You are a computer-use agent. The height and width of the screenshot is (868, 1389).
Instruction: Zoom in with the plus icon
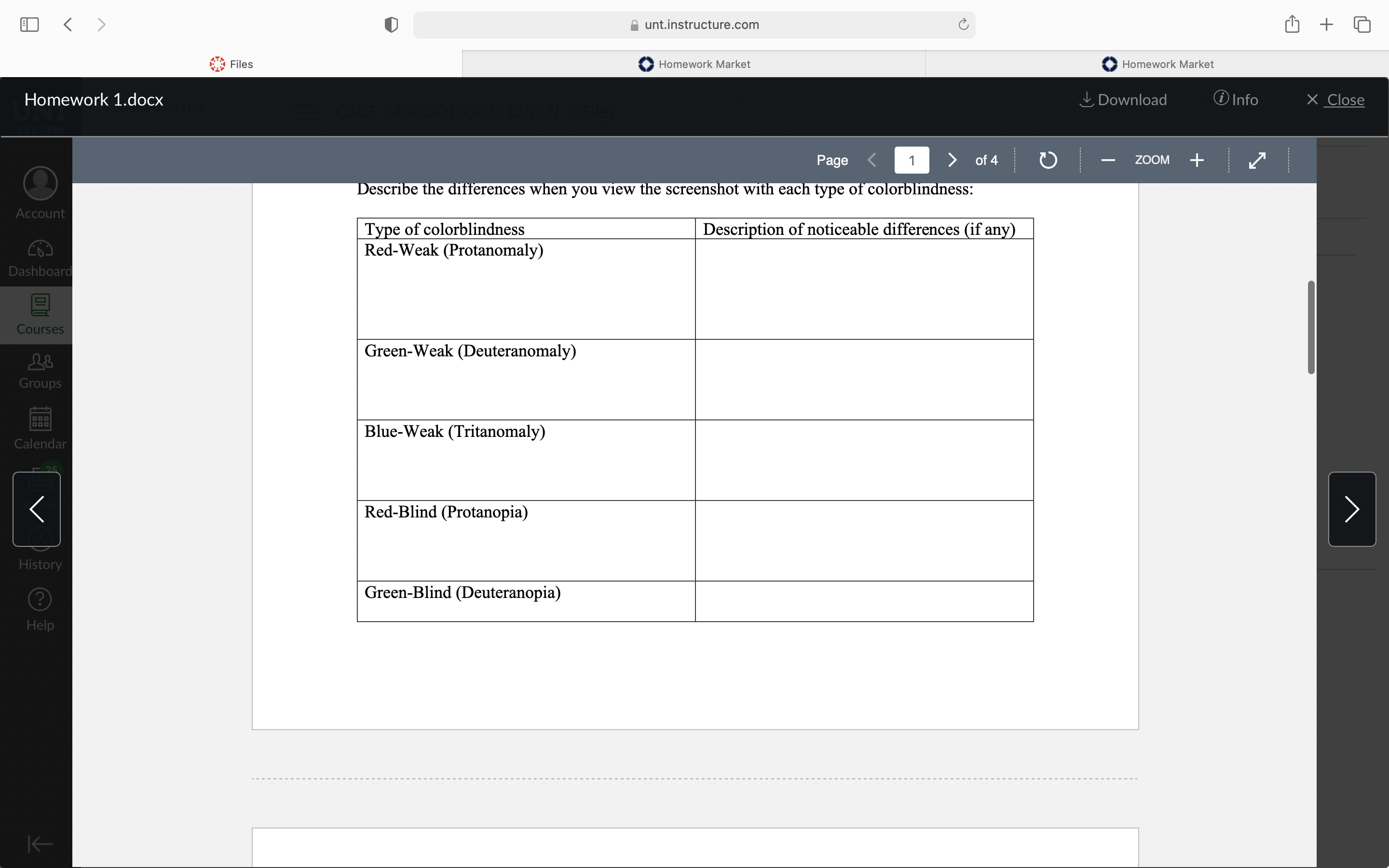click(x=1197, y=160)
